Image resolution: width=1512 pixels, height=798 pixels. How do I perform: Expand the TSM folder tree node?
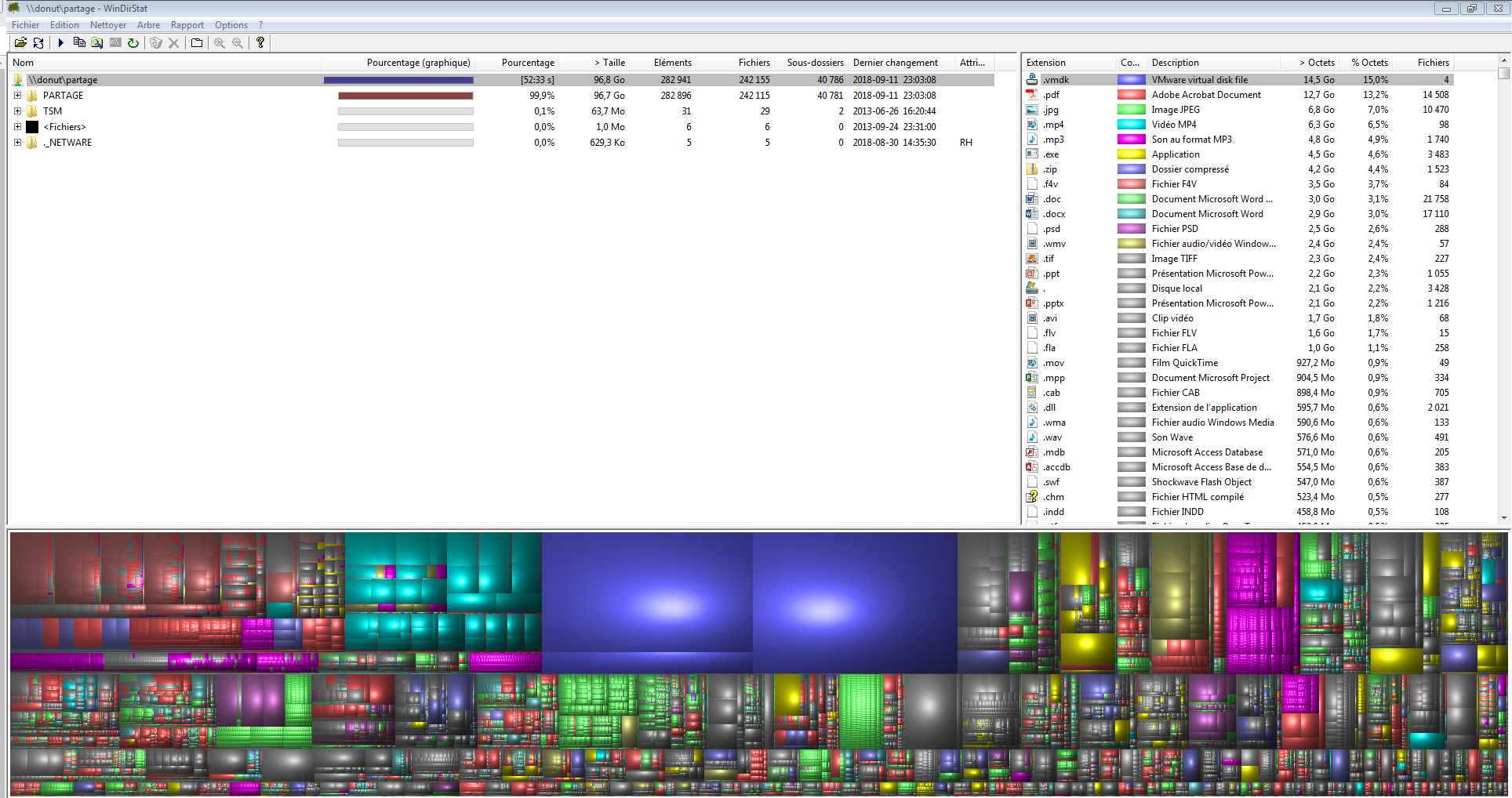[x=17, y=111]
